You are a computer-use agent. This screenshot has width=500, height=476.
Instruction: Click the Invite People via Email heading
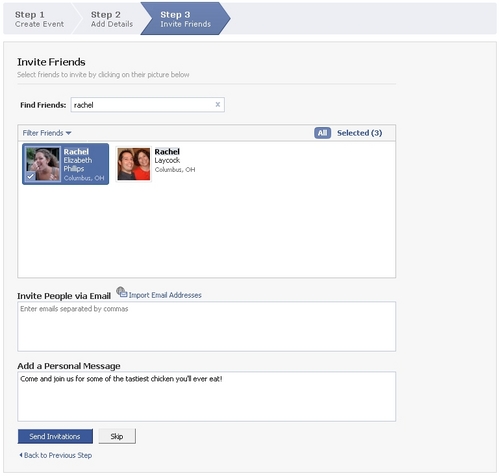tap(64, 296)
